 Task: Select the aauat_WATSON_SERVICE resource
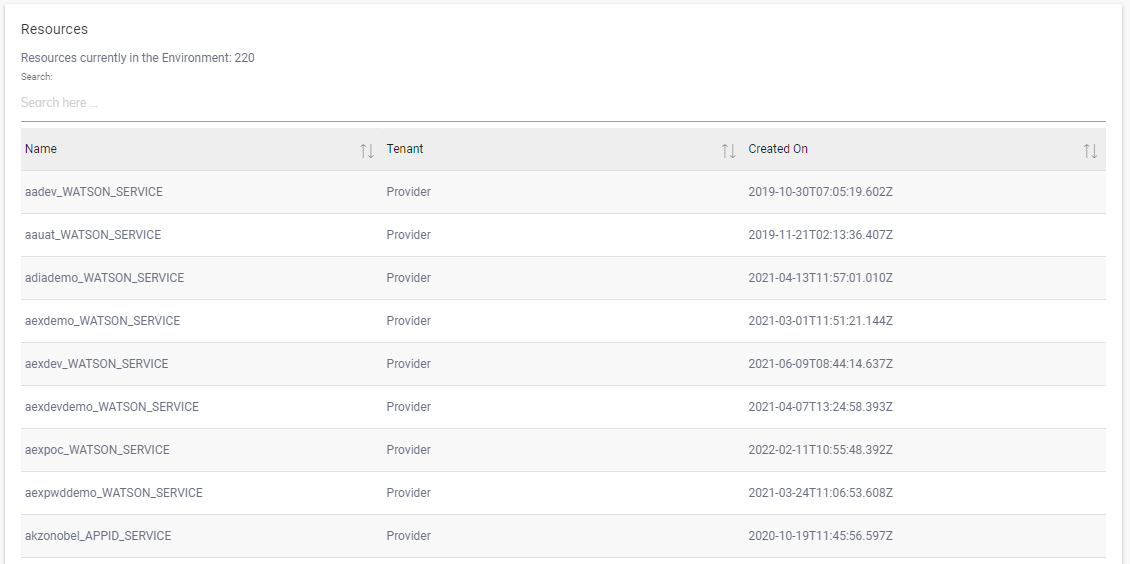click(93, 235)
